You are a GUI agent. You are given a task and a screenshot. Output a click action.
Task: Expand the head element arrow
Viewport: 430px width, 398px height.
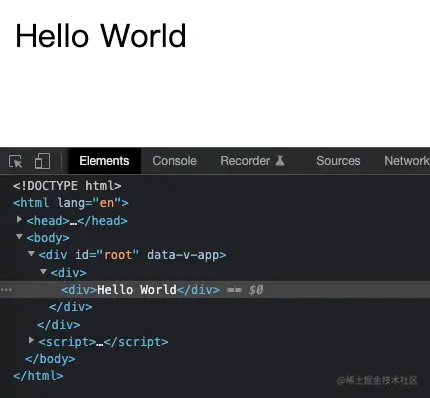point(19,219)
